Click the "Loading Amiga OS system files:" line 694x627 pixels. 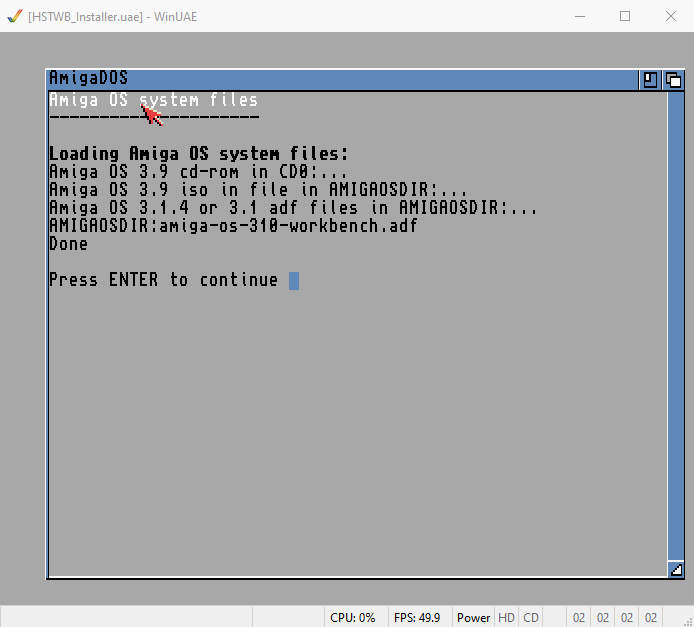tap(199, 154)
